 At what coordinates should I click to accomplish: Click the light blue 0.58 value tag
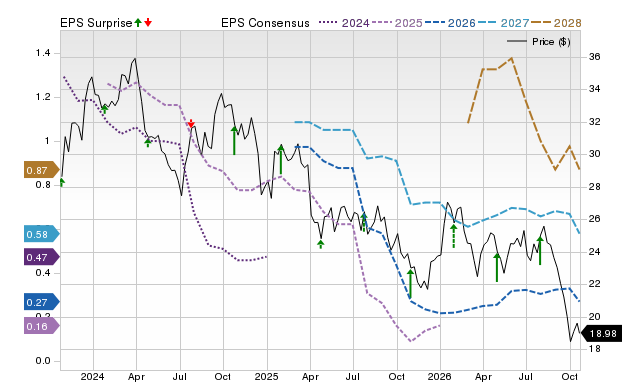click(42, 234)
